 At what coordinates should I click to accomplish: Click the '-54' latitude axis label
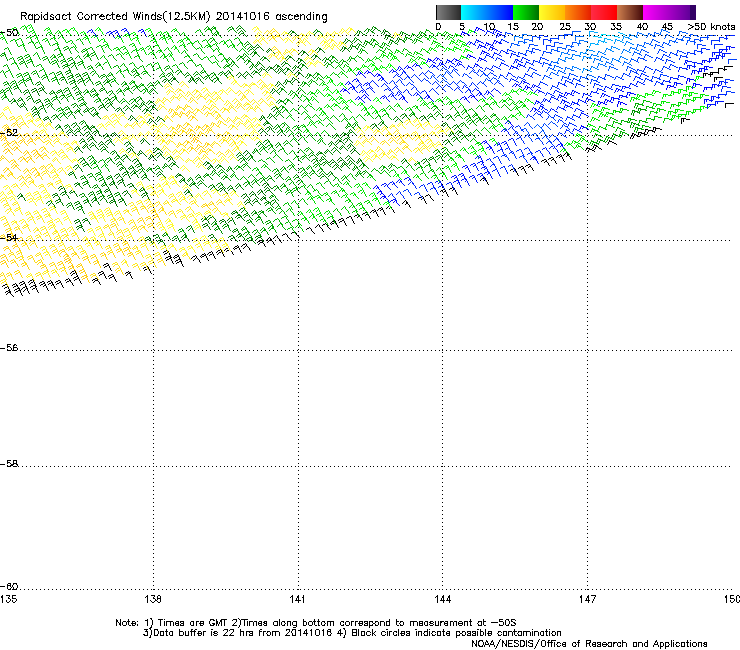pyautogui.click(x=9, y=237)
